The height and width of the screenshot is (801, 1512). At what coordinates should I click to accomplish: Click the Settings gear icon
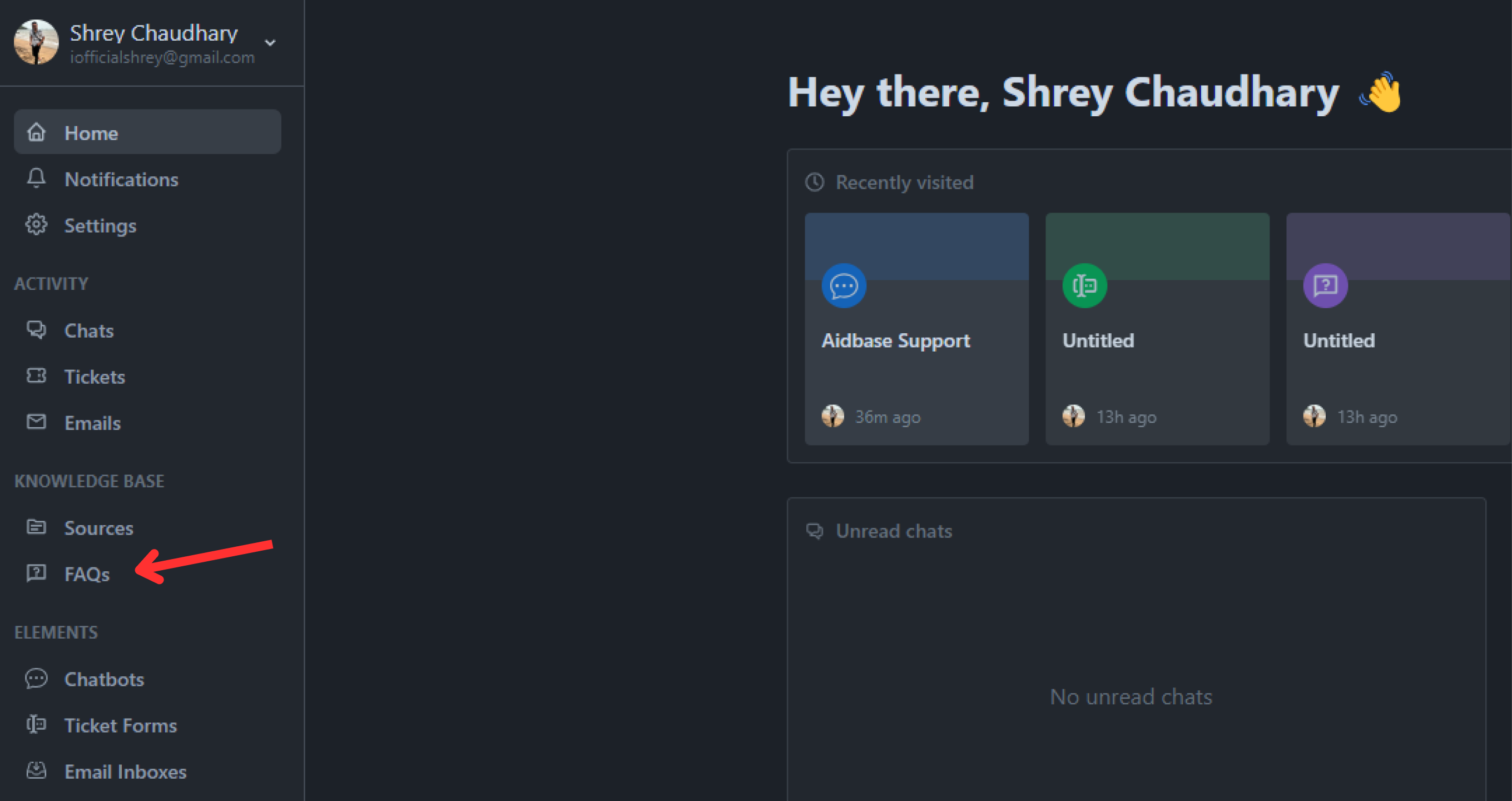(x=36, y=225)
